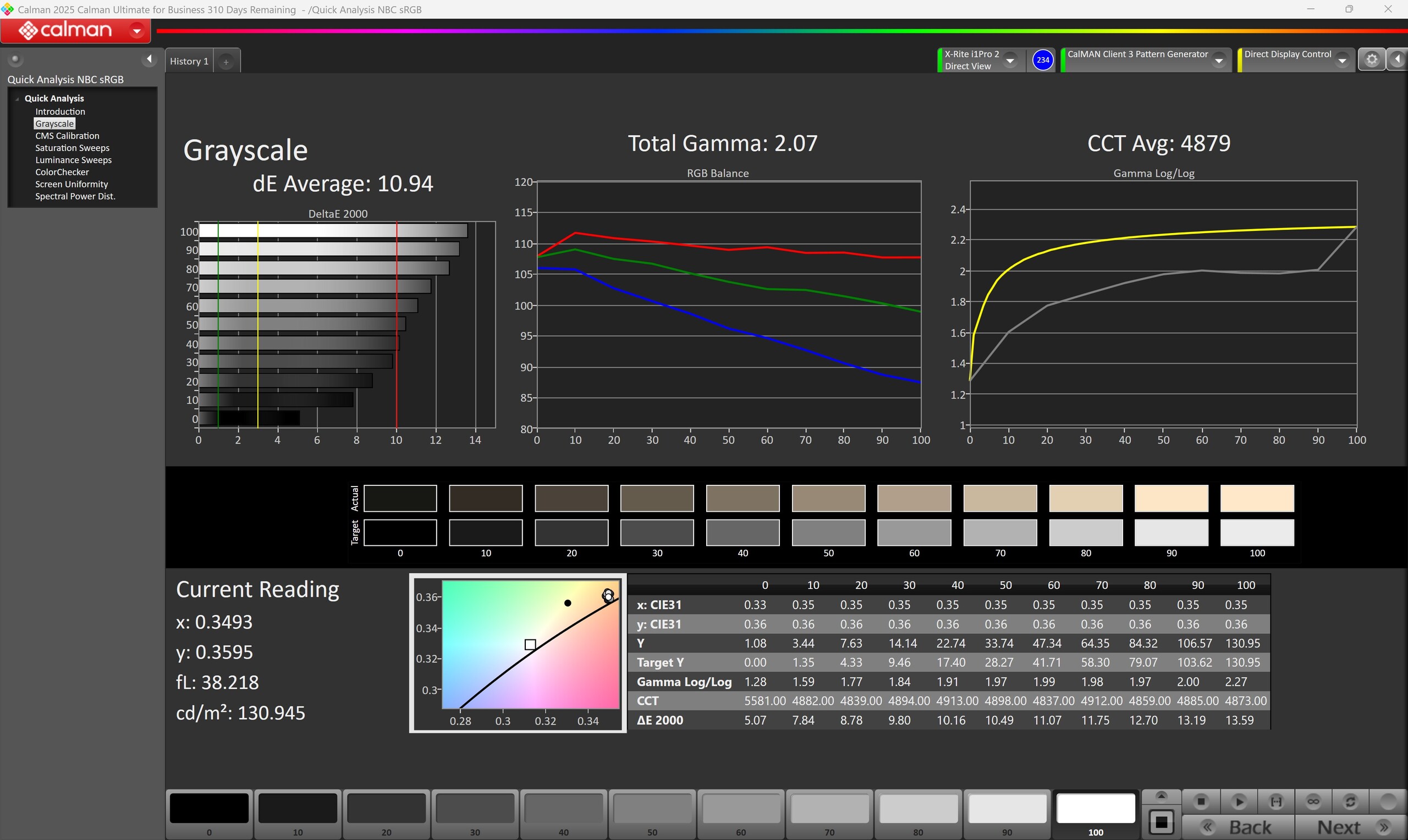The image size is (1408, 840).
Task: Click the blue 234 meter timer badge
Action: tap(1042, 59)
